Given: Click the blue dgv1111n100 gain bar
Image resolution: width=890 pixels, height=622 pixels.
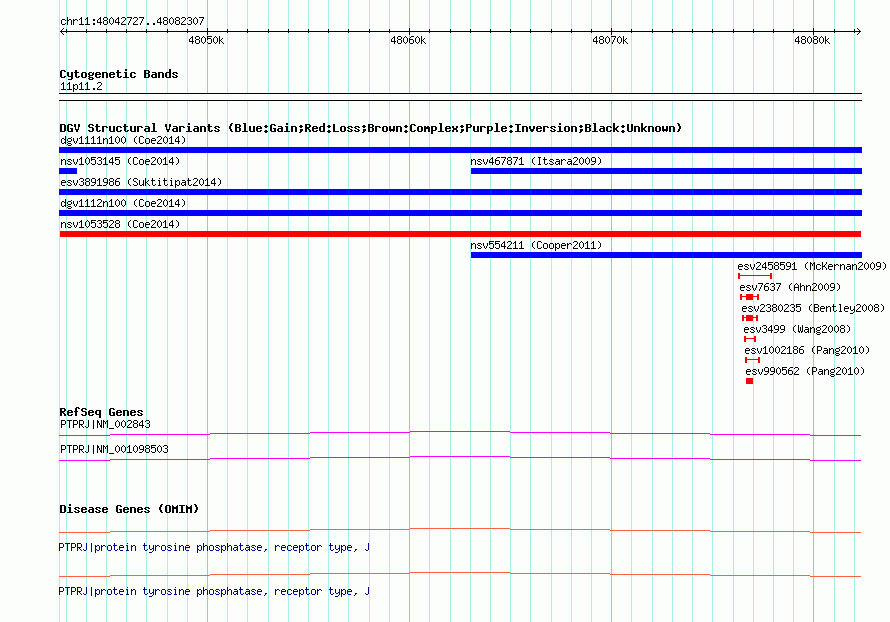Looking at the screenshot, I should tap(460, 150).
